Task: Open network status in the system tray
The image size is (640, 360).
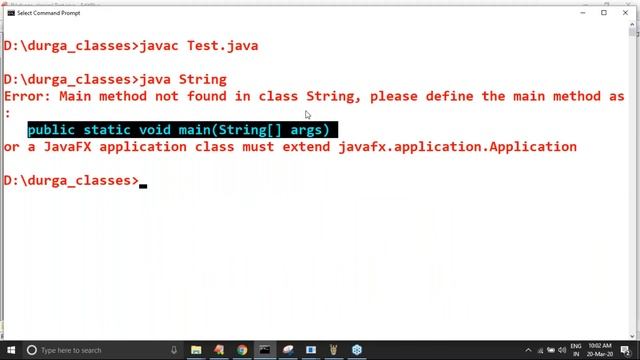Action: click(x=540, y=350)
